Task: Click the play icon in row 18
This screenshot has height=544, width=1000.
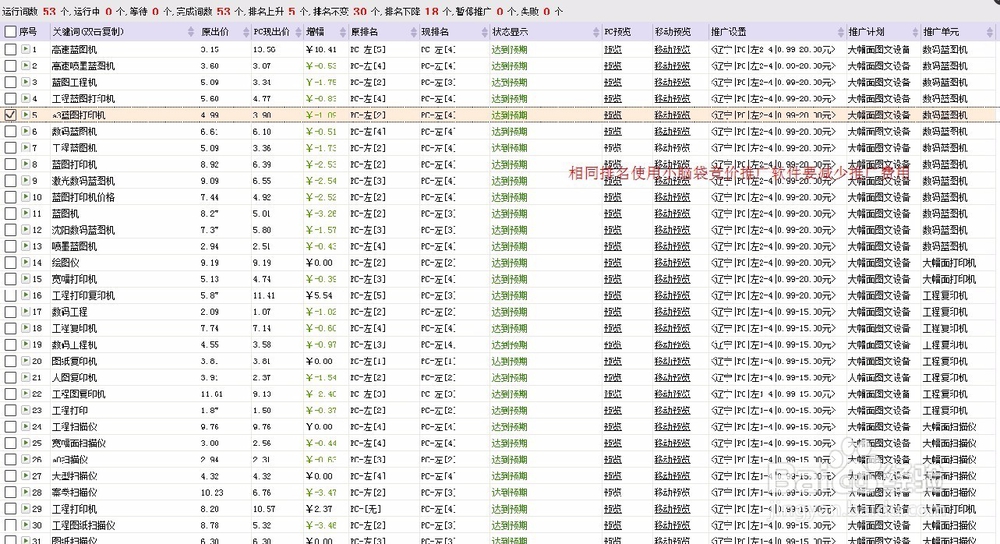Action: [26, 328]
